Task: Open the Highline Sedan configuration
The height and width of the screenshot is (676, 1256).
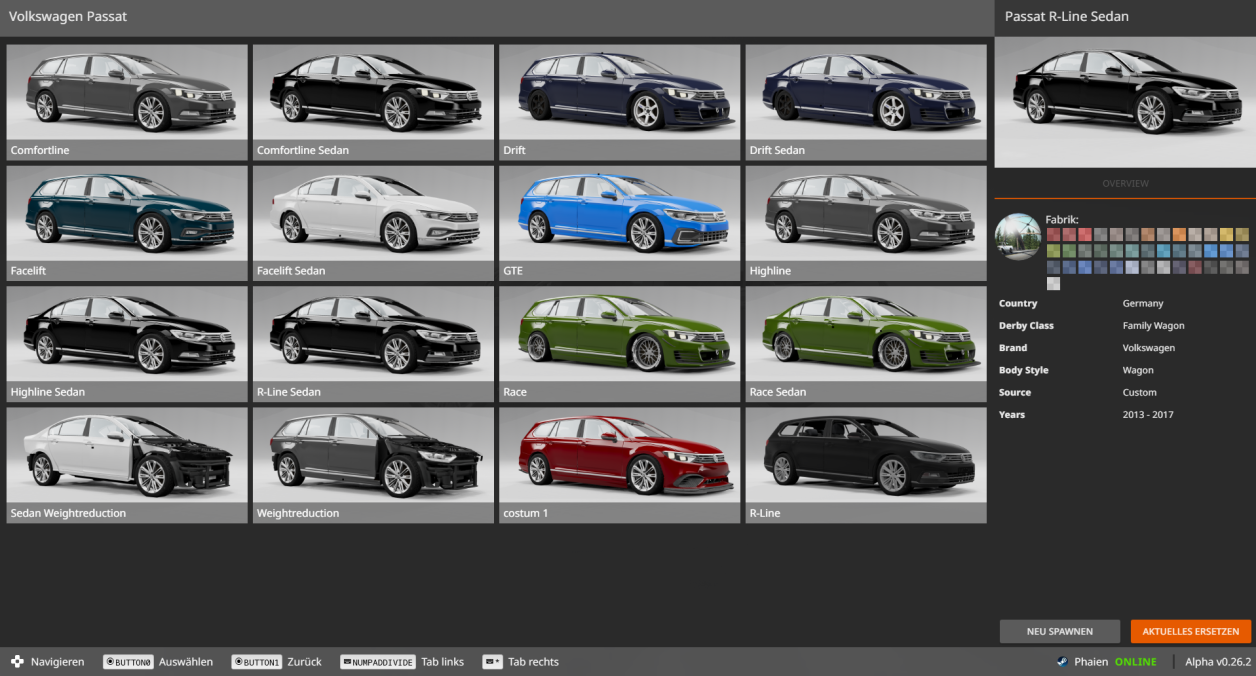Action: (127, 344)
